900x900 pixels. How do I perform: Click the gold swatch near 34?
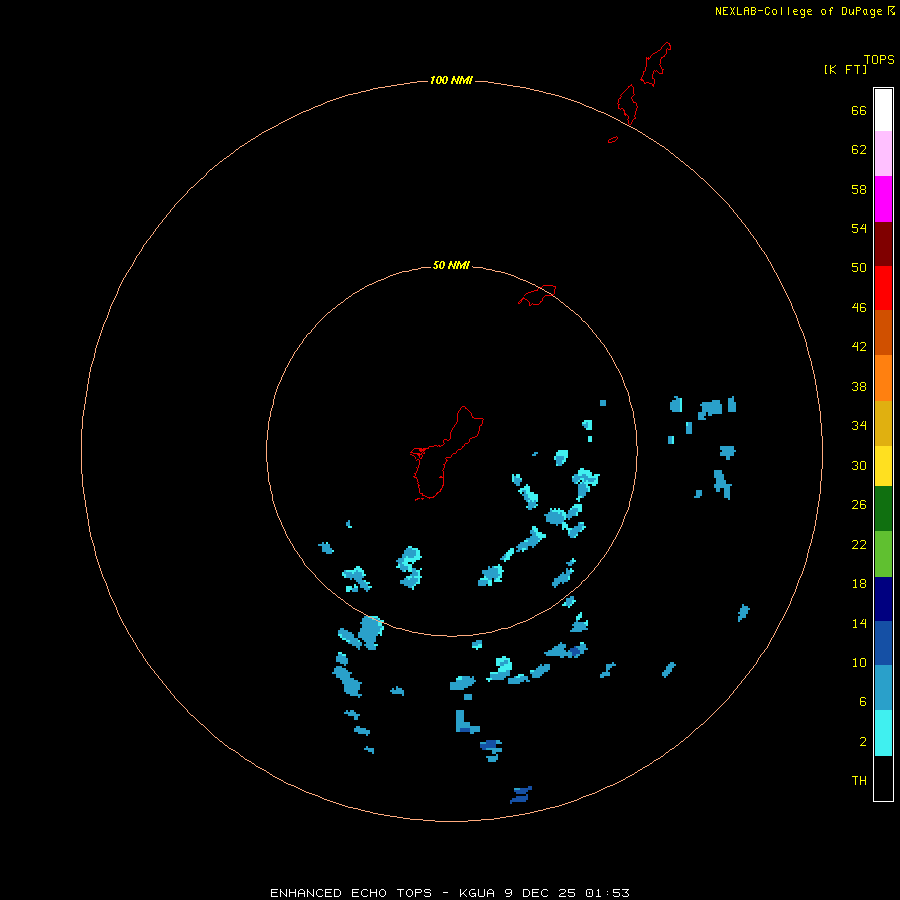click(x=883, y=423)
